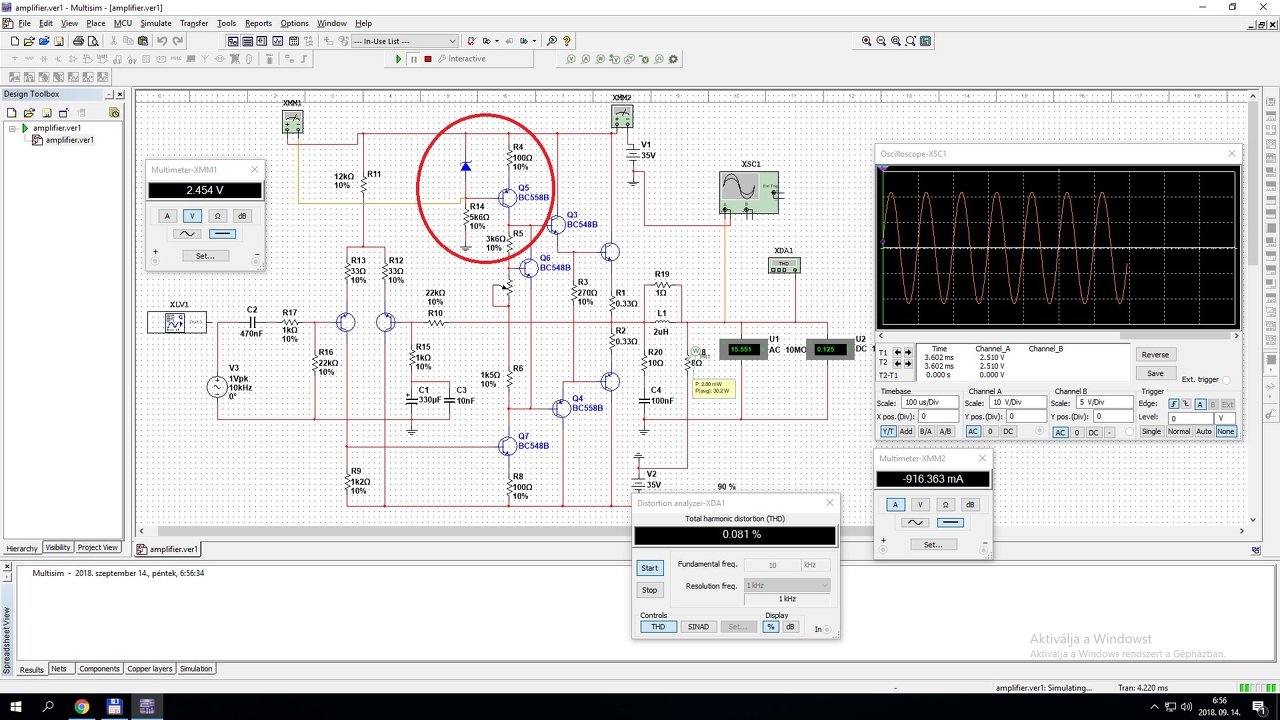1280x720 pixels.
Task: Run the simulation with green play button
Action: click(x=398, y=59)
